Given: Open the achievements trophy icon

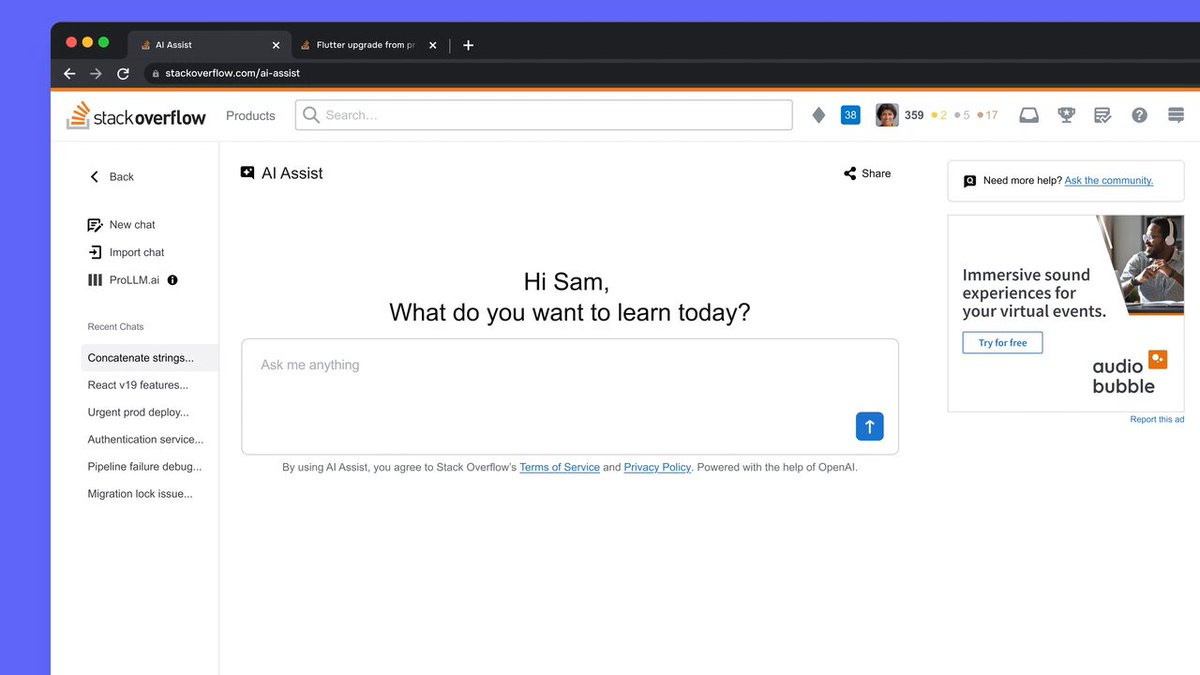Looking at the screenshot, I should tap(1066, 115).
